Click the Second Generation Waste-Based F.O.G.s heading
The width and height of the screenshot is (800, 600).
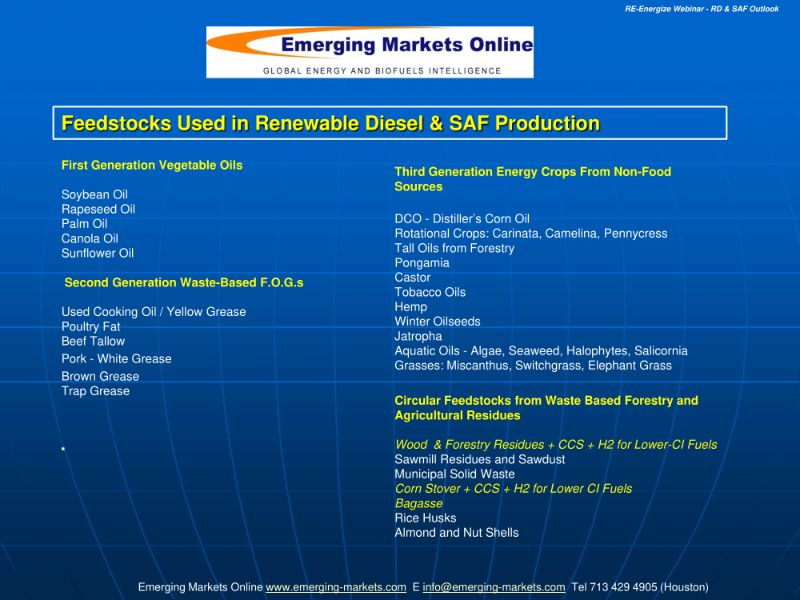[x=183, y=283]
